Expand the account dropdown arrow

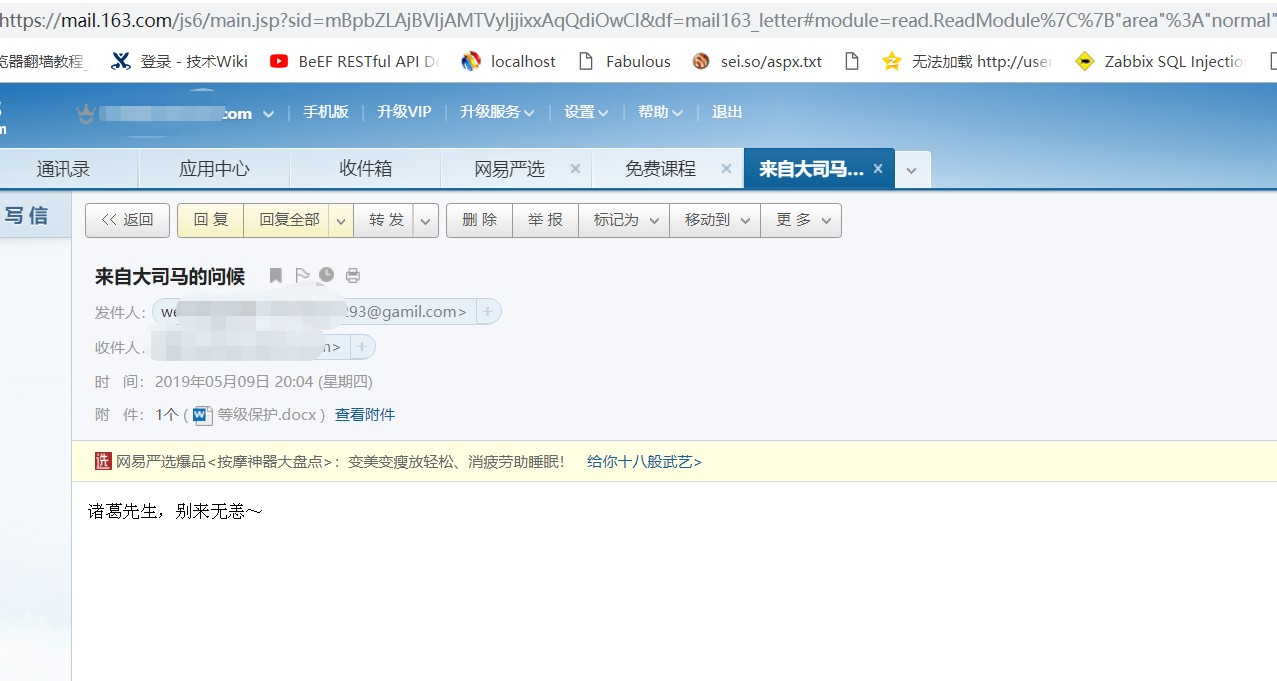click(268, 114)
